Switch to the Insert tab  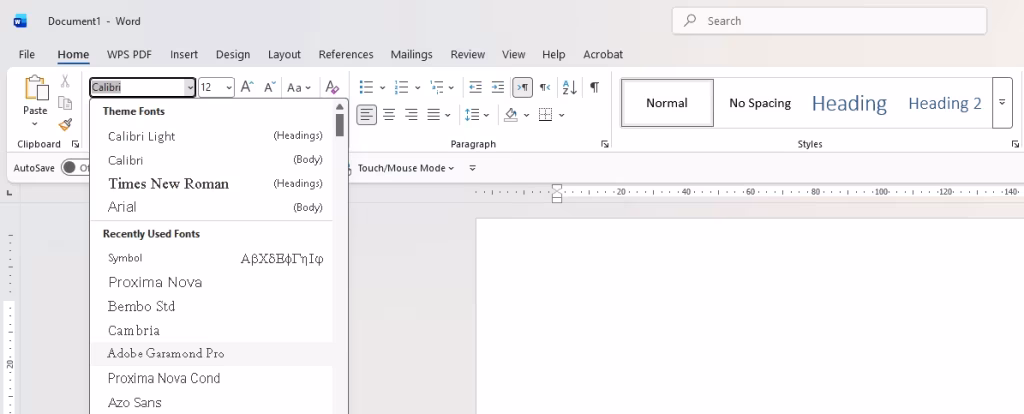184,54
